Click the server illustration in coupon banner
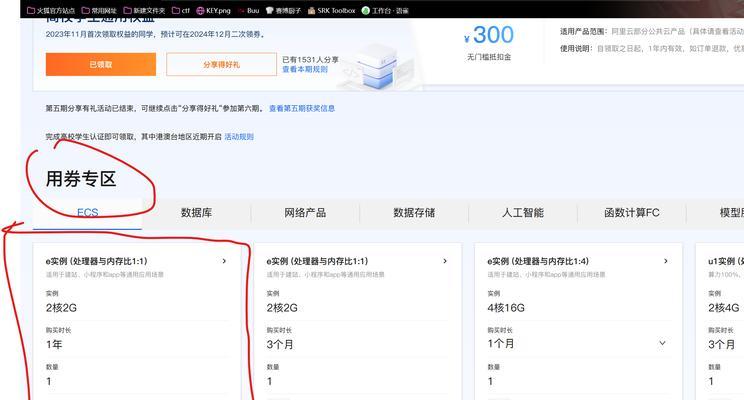 [377, 66]
